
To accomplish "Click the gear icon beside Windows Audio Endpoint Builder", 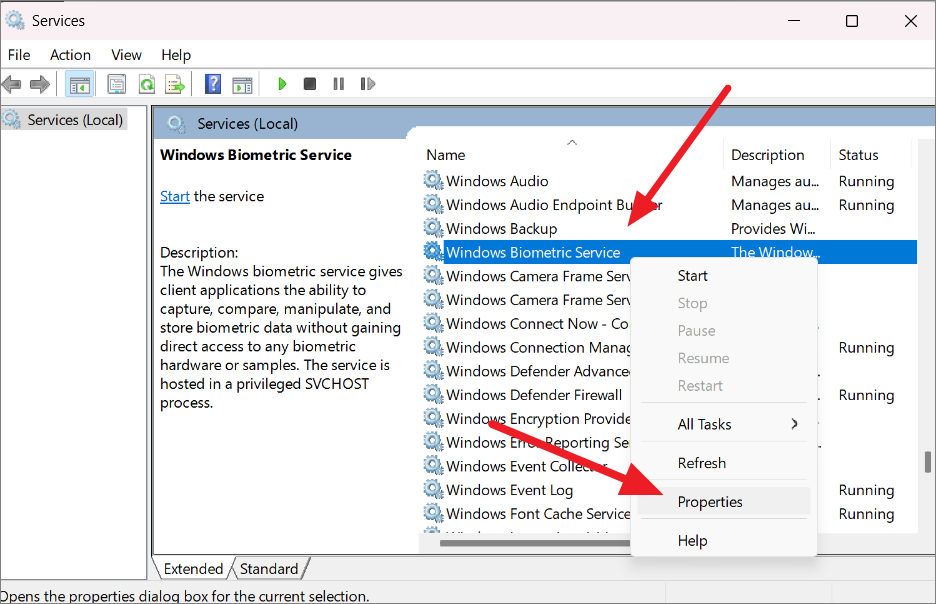I will tap(433, 204).
